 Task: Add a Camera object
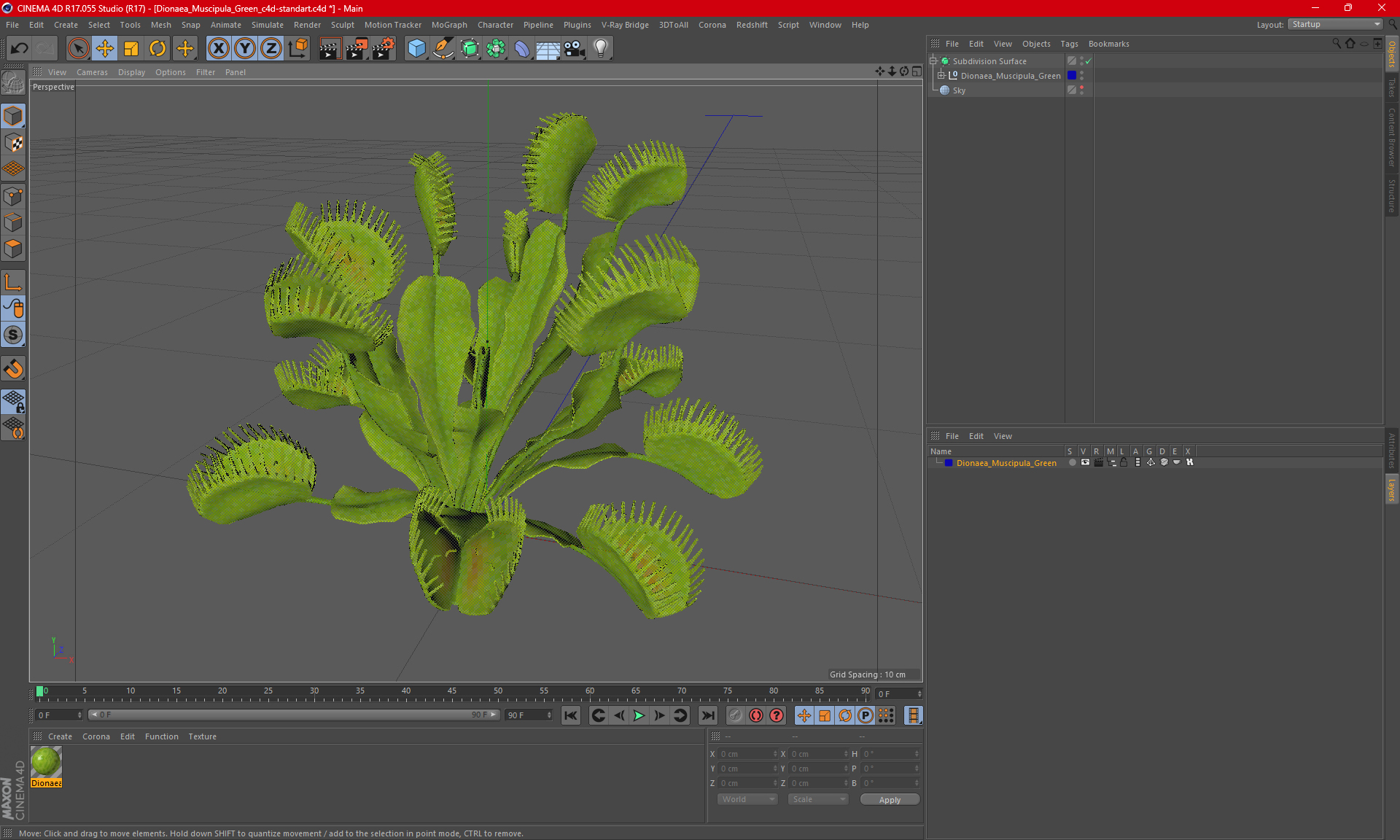574,48
